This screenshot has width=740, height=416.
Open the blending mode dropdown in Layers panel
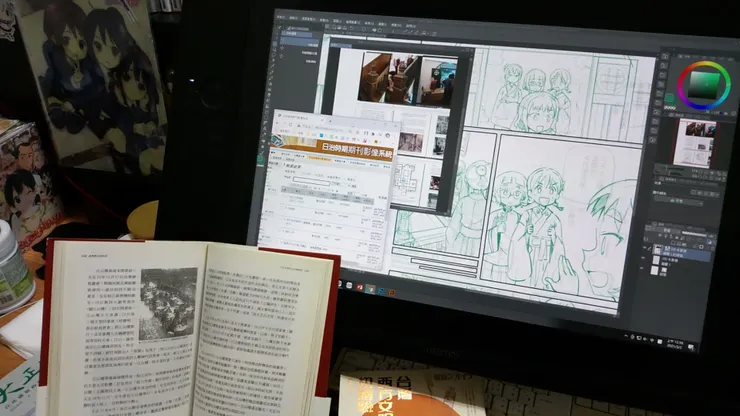667,230
